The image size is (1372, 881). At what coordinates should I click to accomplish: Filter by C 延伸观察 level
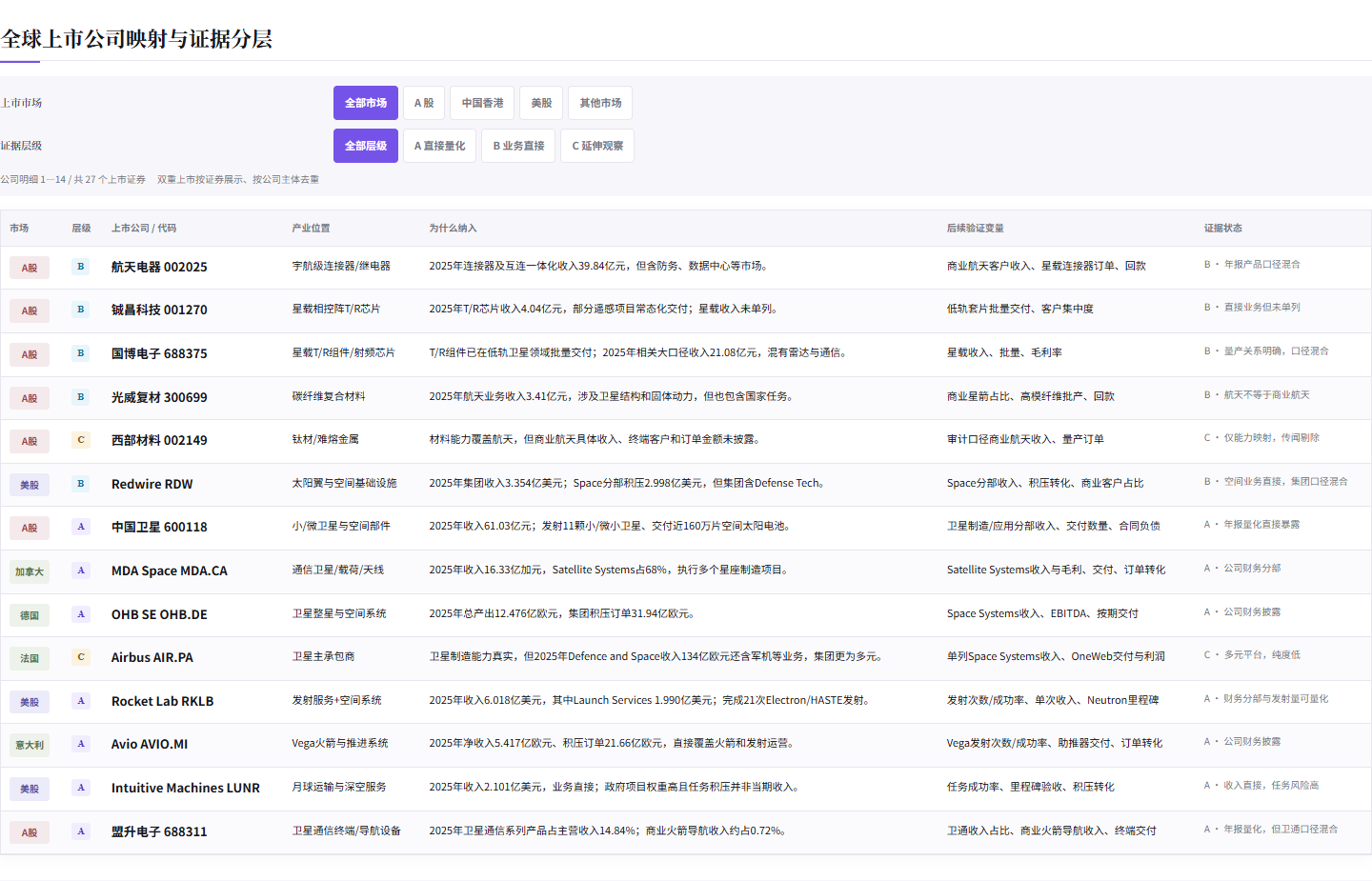(597, 146)
